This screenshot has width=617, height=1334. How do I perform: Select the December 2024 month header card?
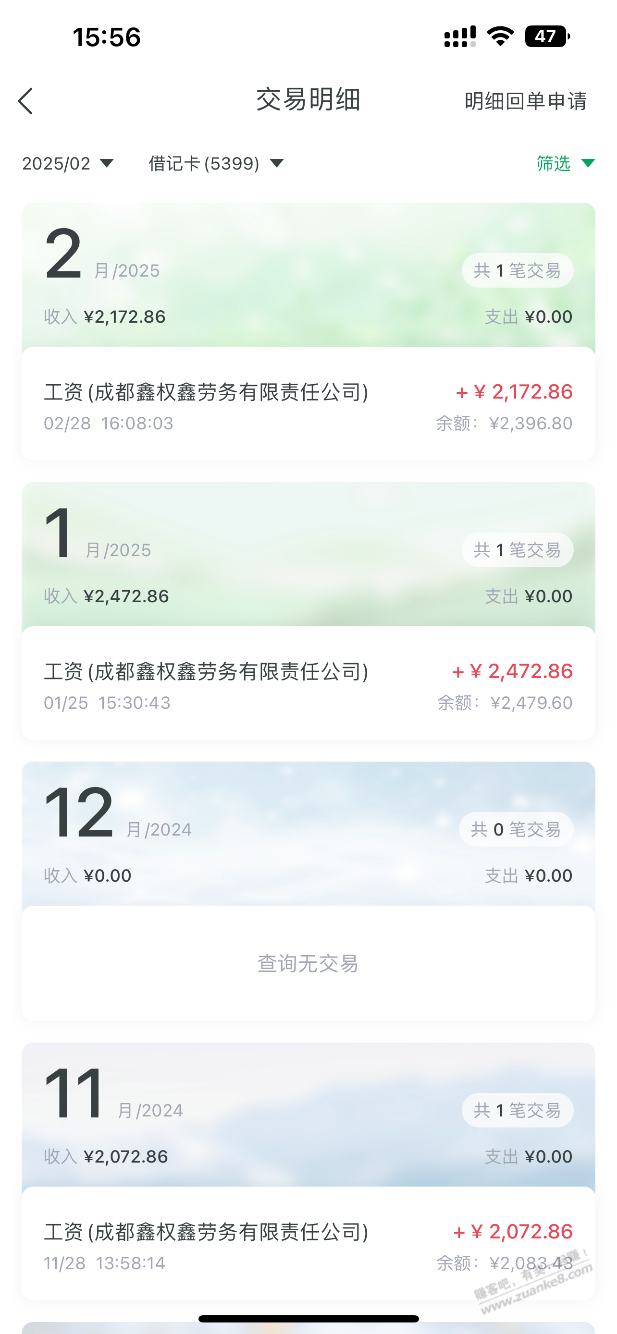(x=308, y=835)
